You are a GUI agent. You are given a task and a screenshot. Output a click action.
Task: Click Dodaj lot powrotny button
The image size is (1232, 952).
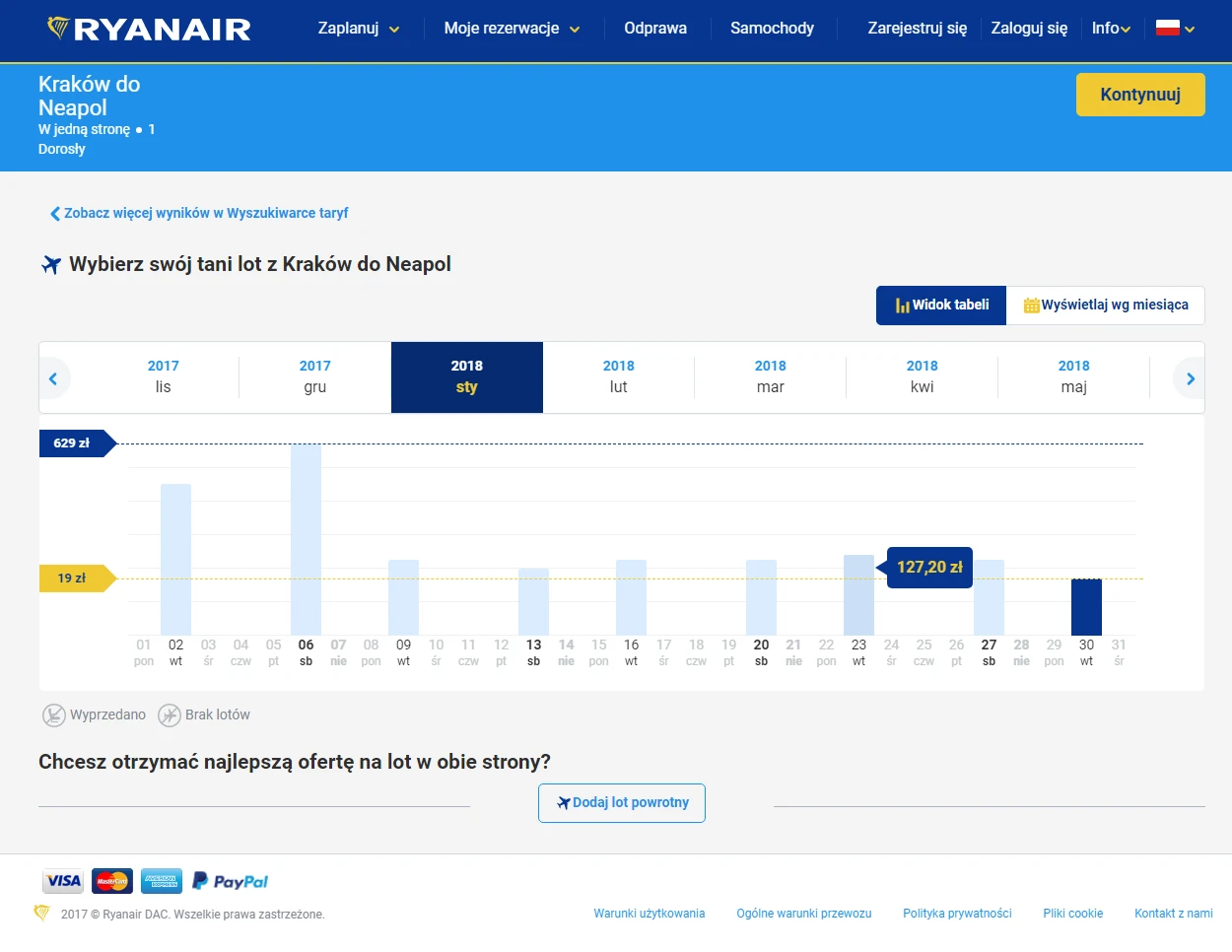(x=622, y=803)
